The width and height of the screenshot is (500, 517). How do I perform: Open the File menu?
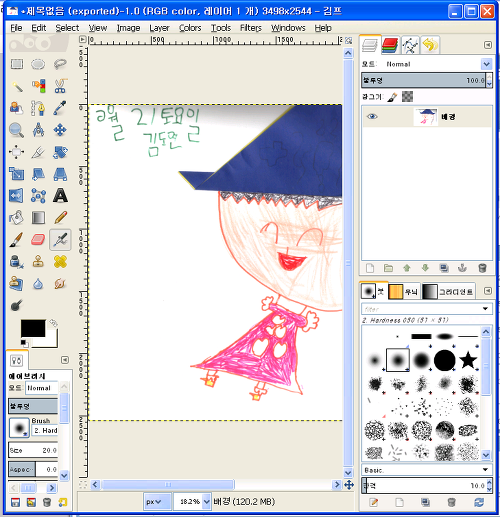pyautogui.click(x=16, y=28)
